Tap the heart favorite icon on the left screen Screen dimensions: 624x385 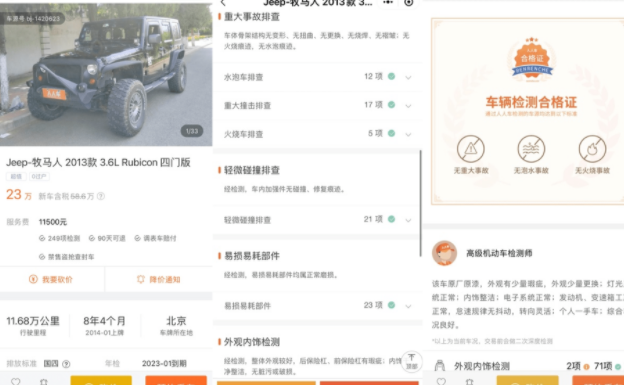click(x=16, y=381)
